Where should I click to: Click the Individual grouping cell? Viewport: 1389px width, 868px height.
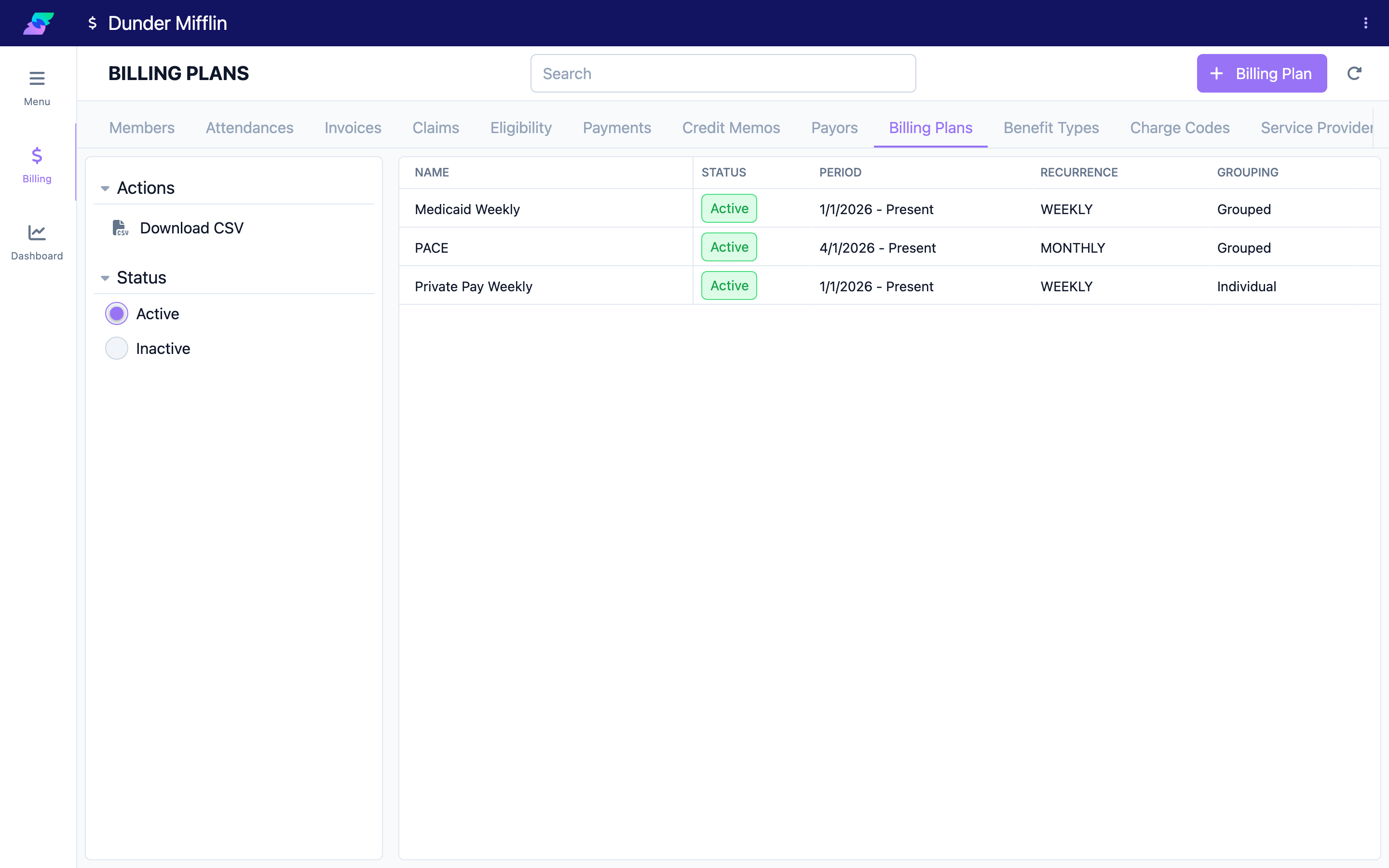pos(1246,286)
